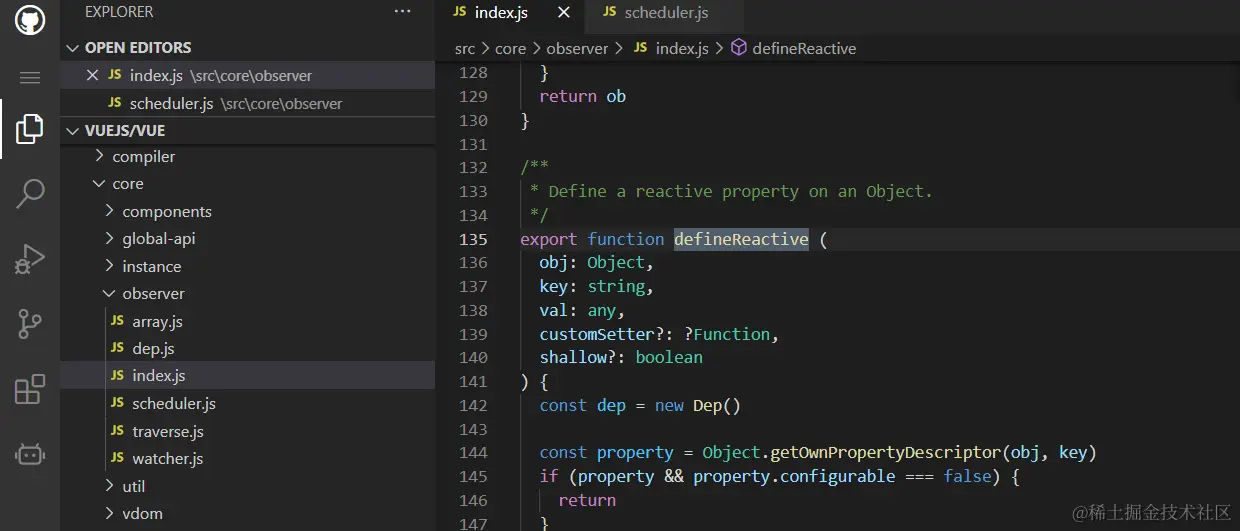This screenshot has width=1240, height=531.
Task: Click 'new Dep()' on line 142
Action: [x=698, y=405]
